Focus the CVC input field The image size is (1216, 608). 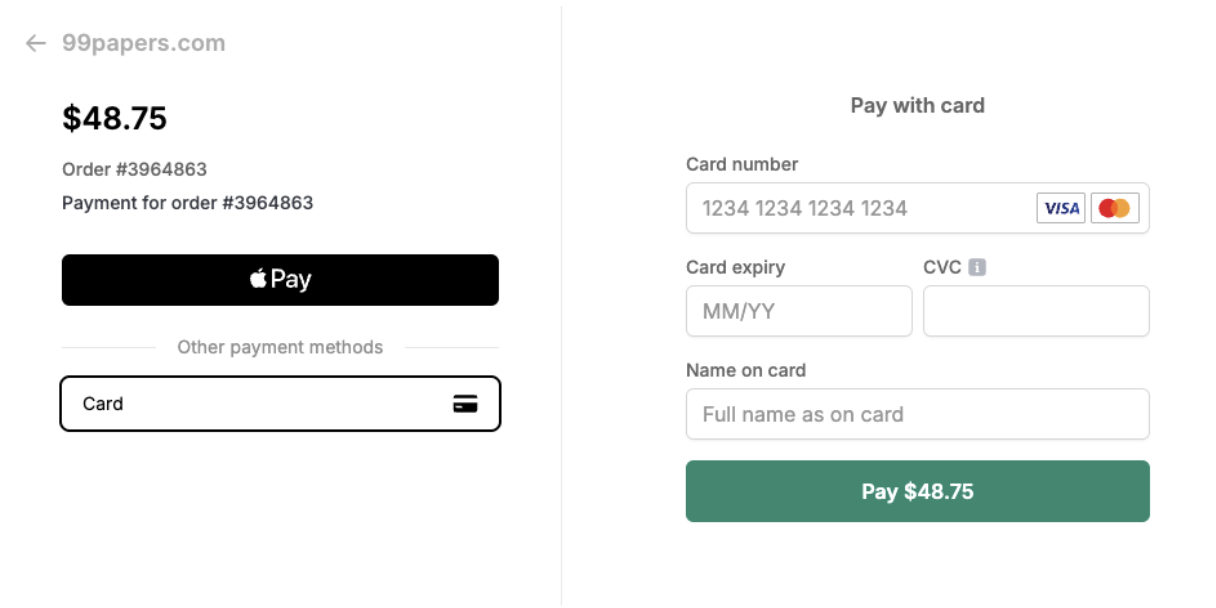[1036, 311]
